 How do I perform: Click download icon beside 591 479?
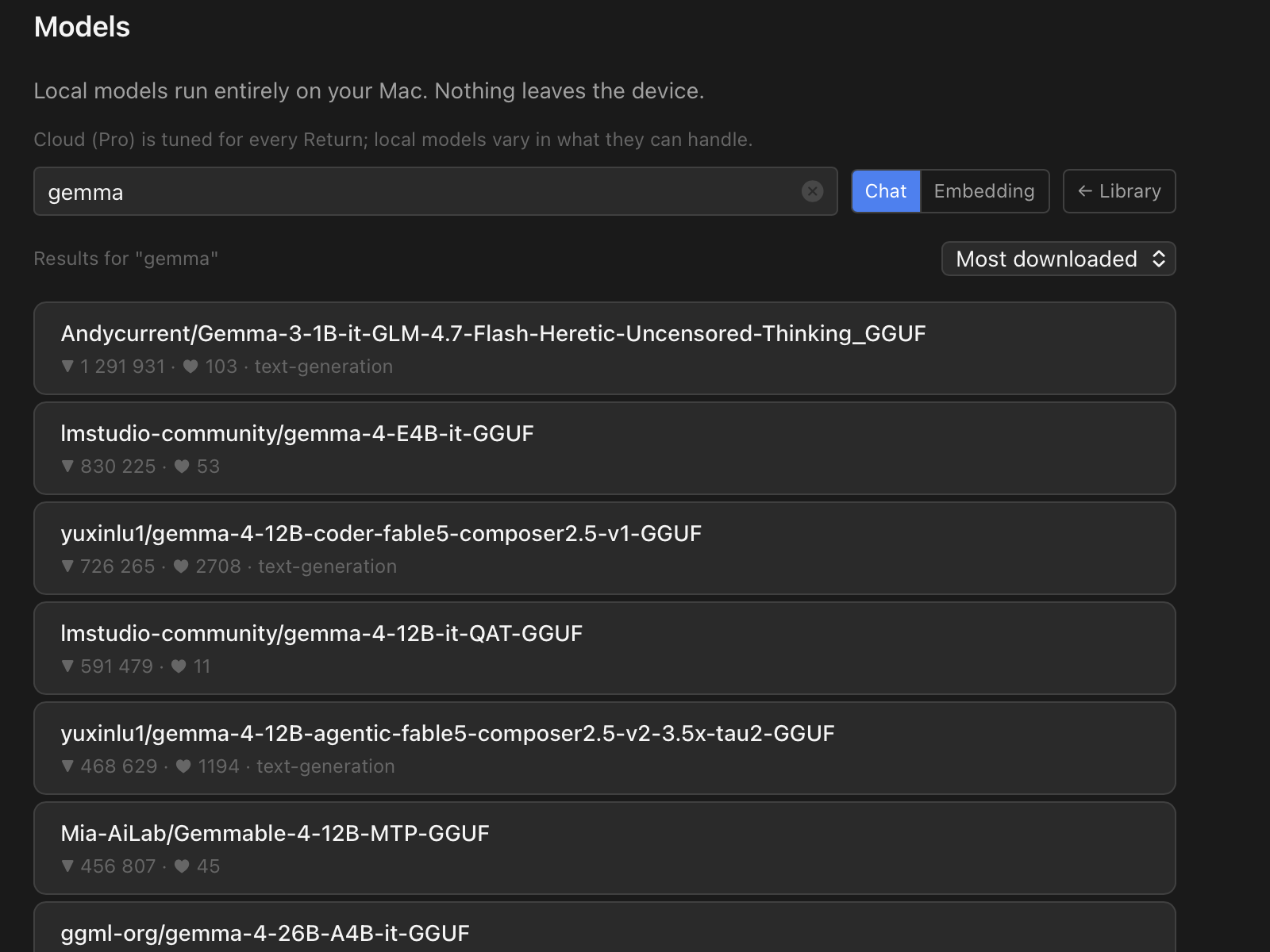click(x=67, y=666)
